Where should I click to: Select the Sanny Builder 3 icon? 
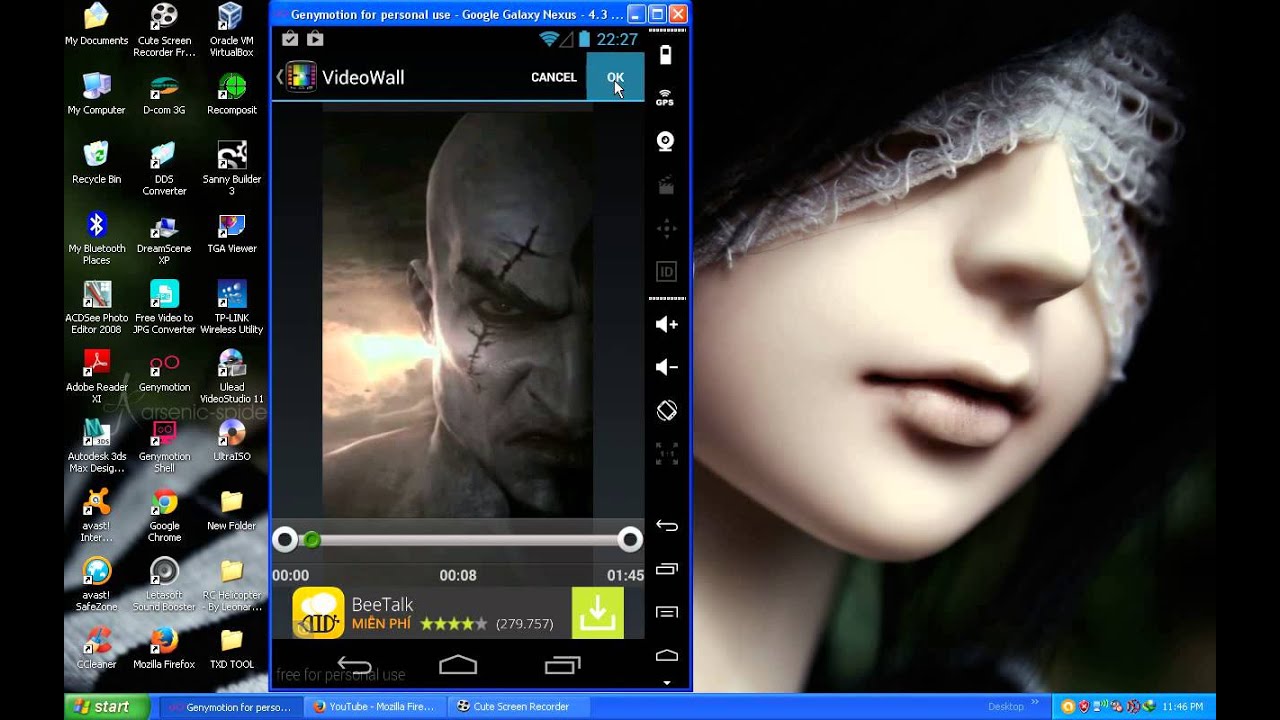[232, 168]
